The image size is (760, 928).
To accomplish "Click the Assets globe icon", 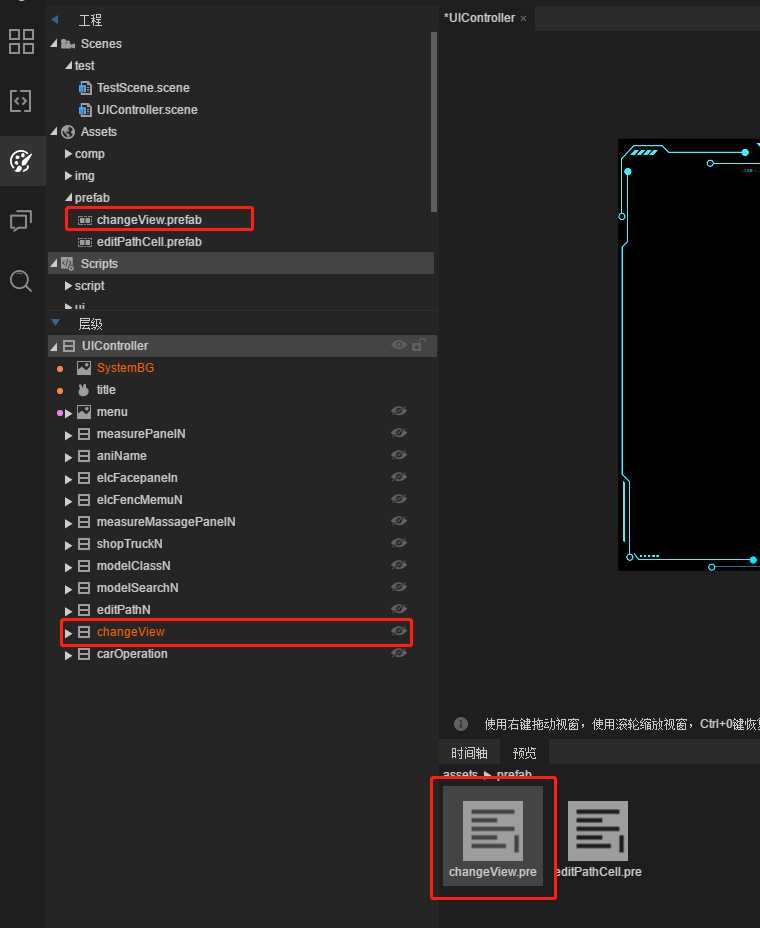I will coord(68,132).
